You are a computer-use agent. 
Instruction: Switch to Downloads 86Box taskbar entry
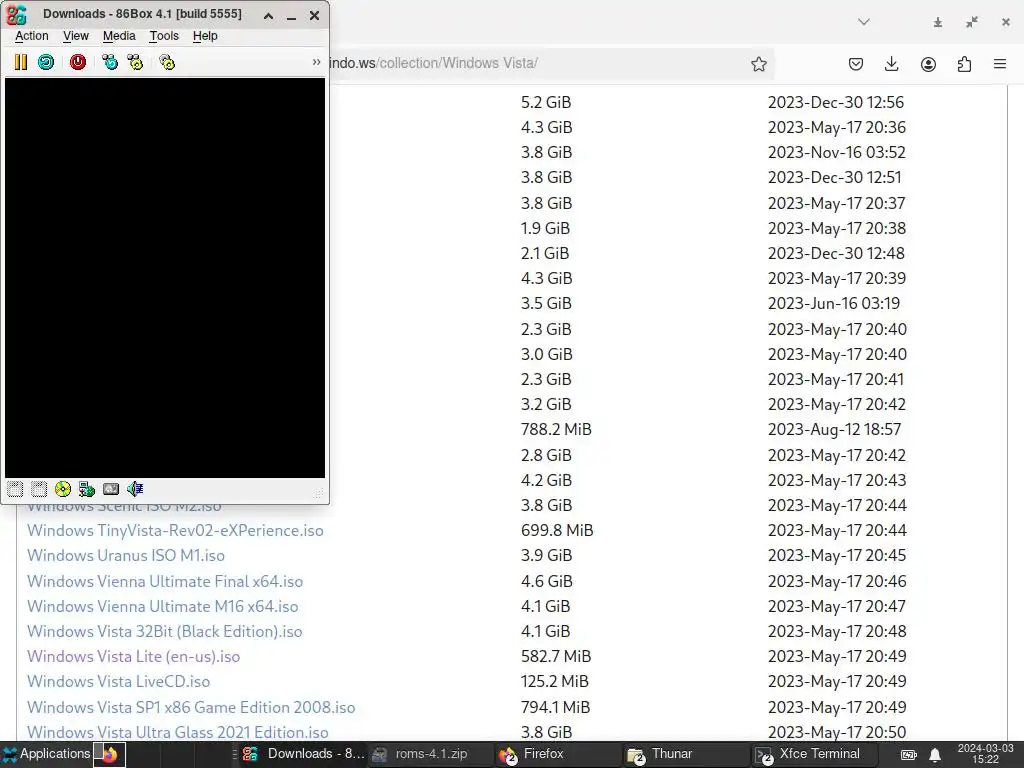[304, 754]
